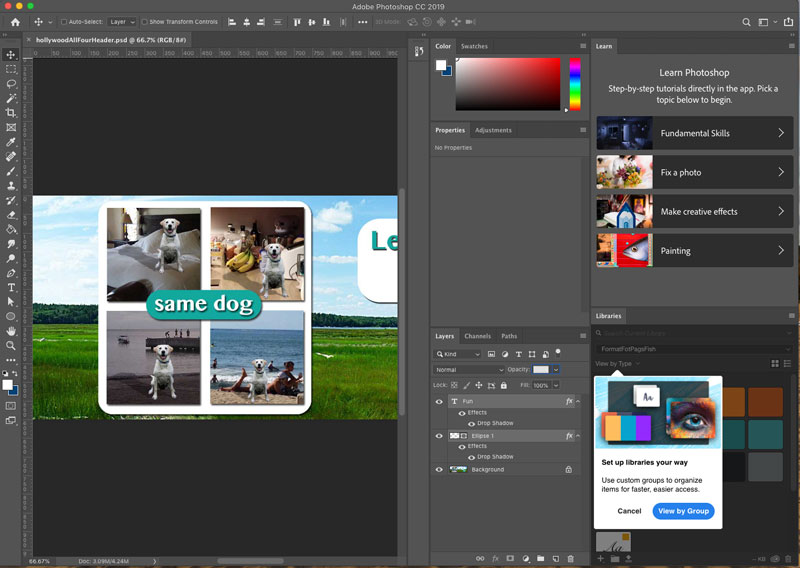
Task: Switch to the Swatches tab
Action: click(474, 46)
